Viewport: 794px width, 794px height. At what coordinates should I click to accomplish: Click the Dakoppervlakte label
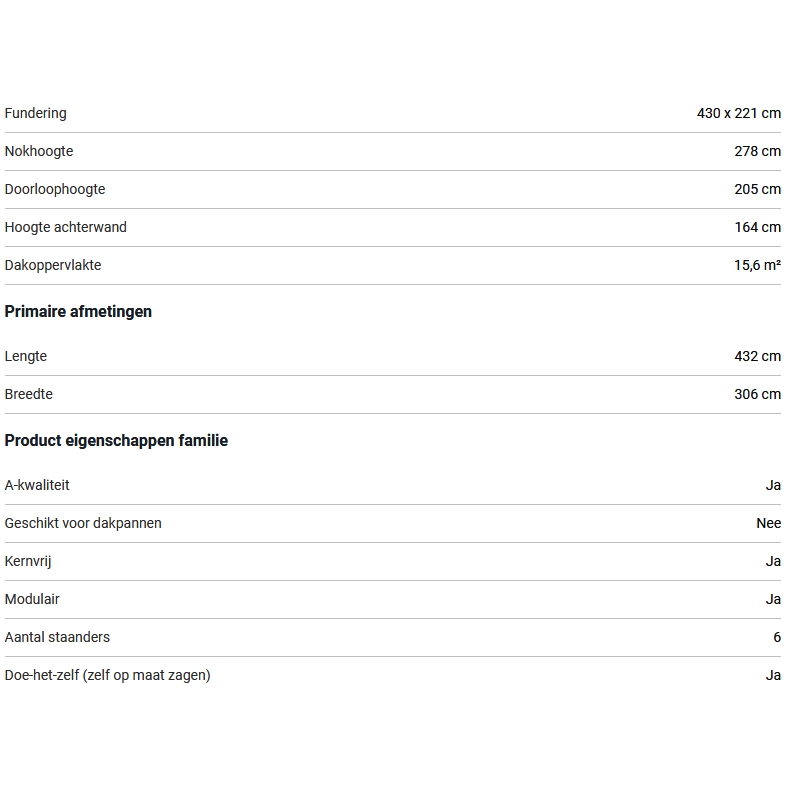click(x=53, y=266)
